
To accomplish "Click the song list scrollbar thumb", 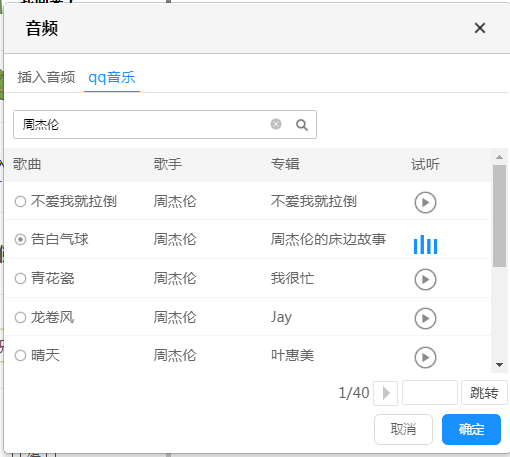I will click(x=499, y=216).
